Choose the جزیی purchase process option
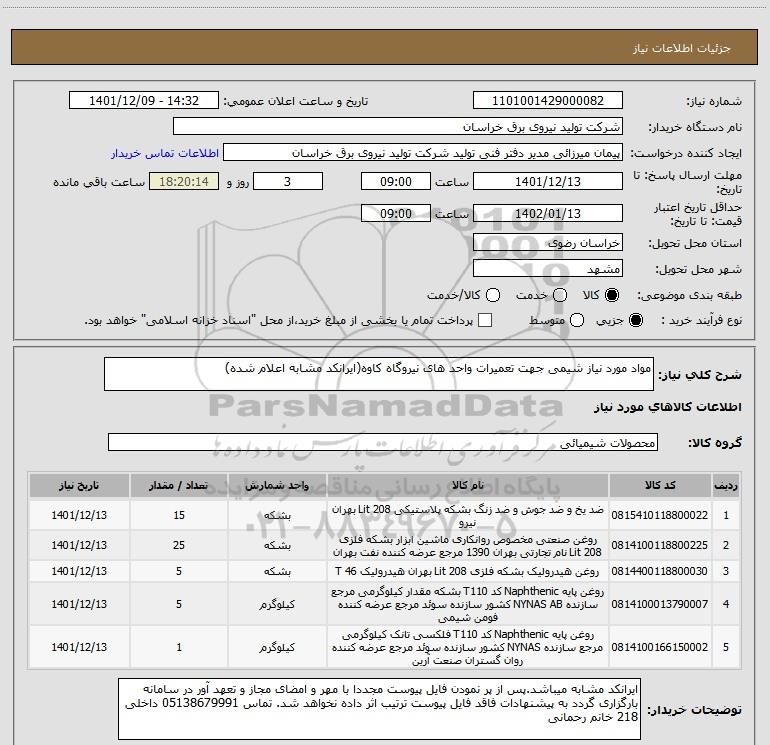 635,321
